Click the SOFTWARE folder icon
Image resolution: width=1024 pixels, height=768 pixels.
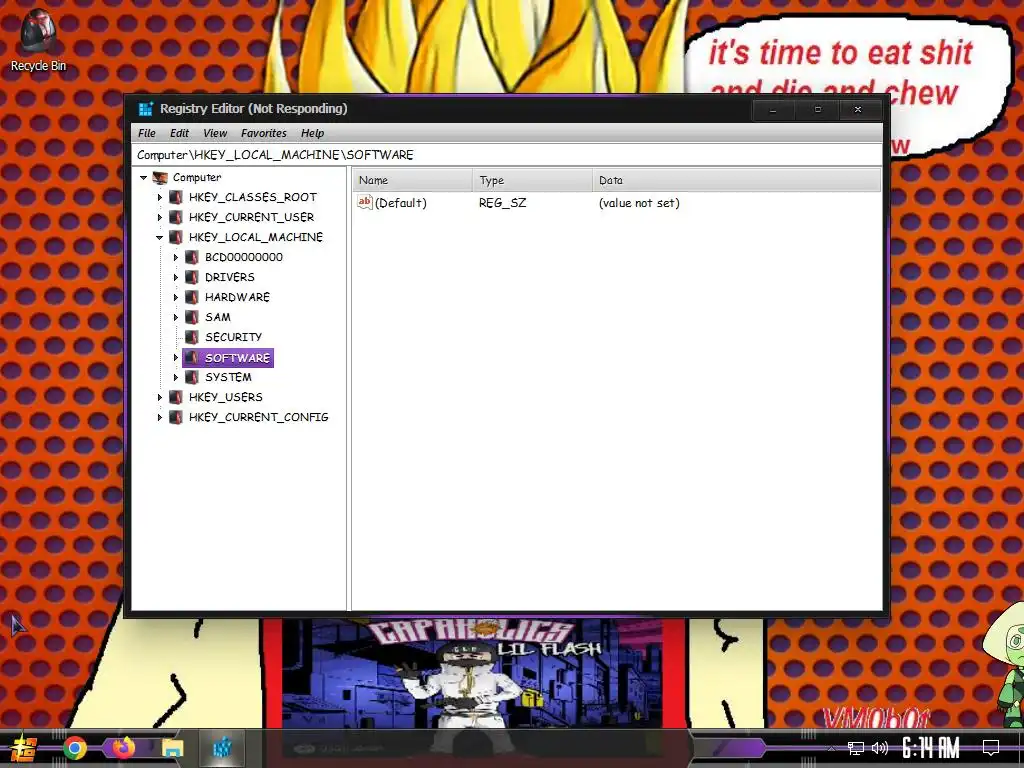[x=191, y=357]
